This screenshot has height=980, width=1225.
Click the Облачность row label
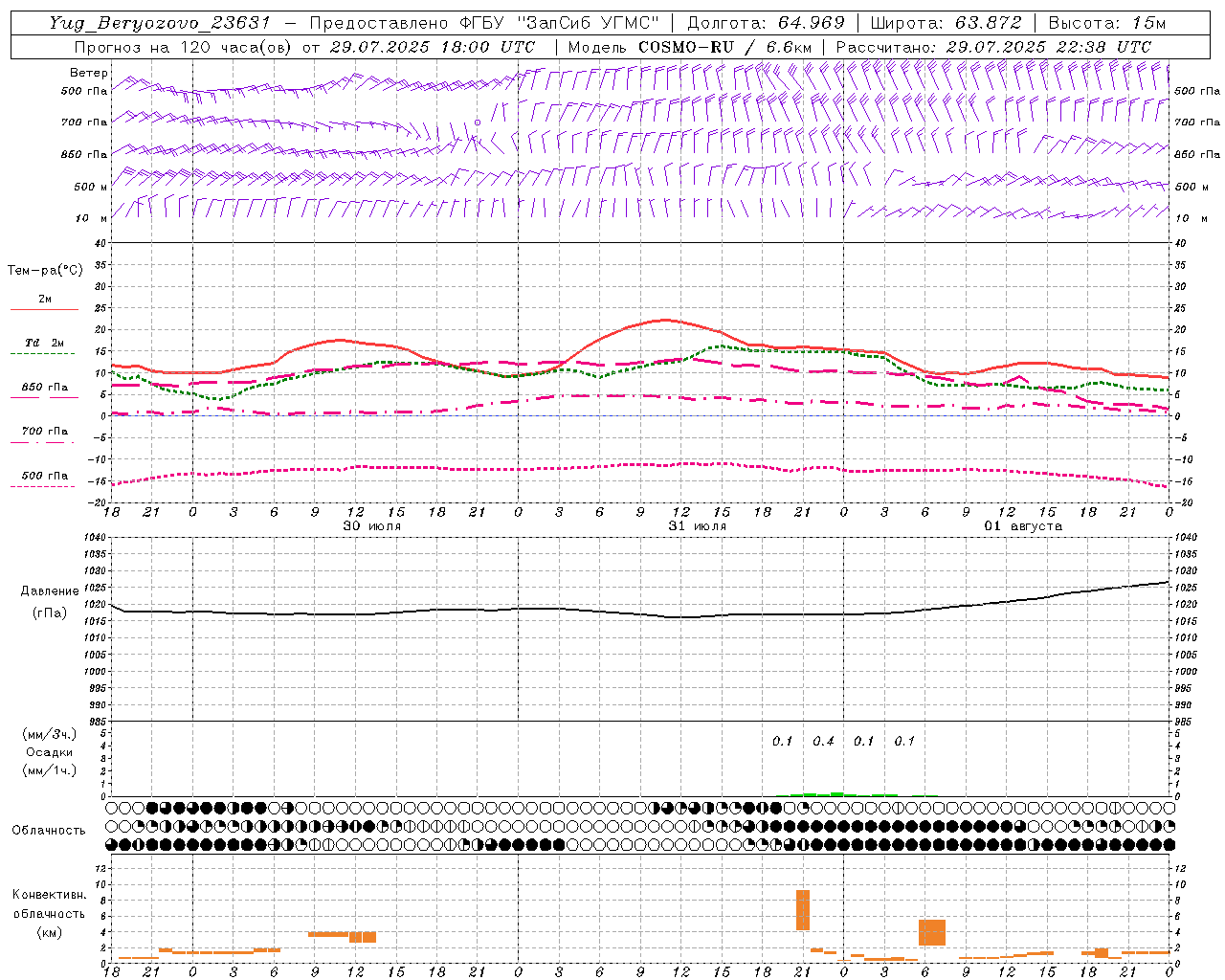(x=49, y=831)
